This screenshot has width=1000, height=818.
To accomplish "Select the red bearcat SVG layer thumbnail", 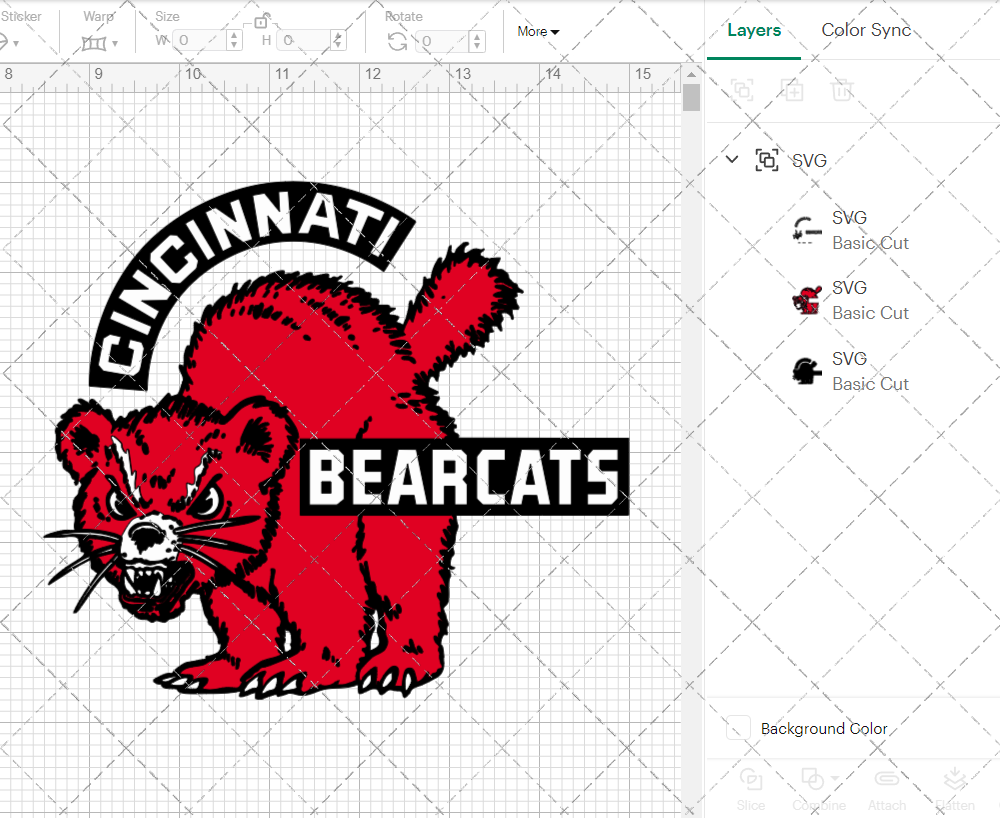I will [806, 299].
